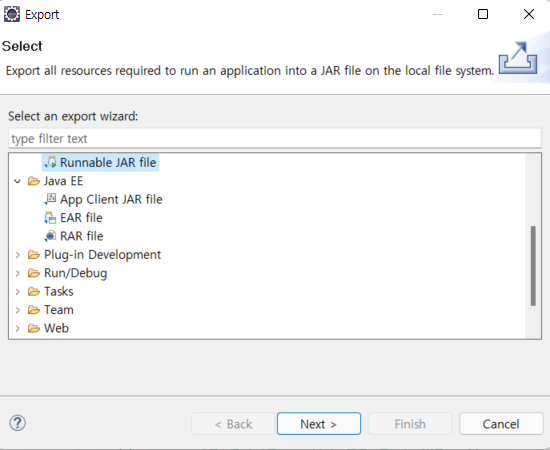Maximize the Export dialog window

click(483, 14)
